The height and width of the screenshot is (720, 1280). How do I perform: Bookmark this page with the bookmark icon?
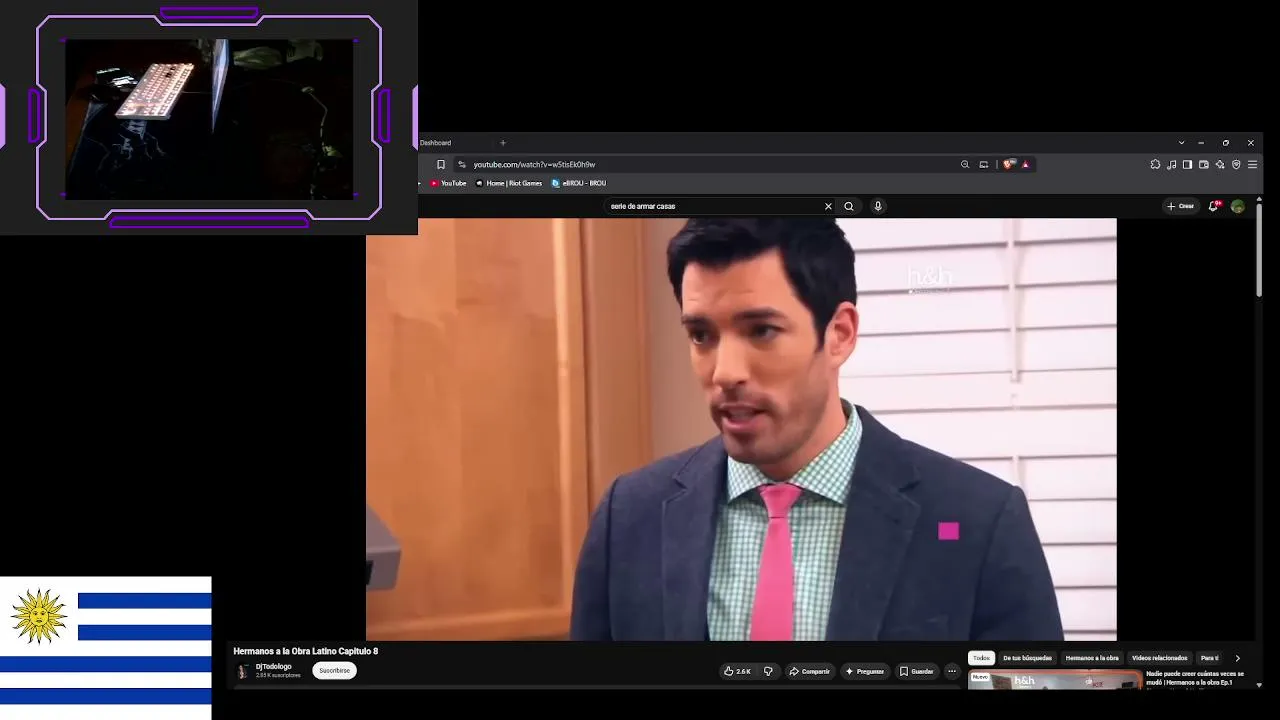pyautogui.click(x=441, y=164)
